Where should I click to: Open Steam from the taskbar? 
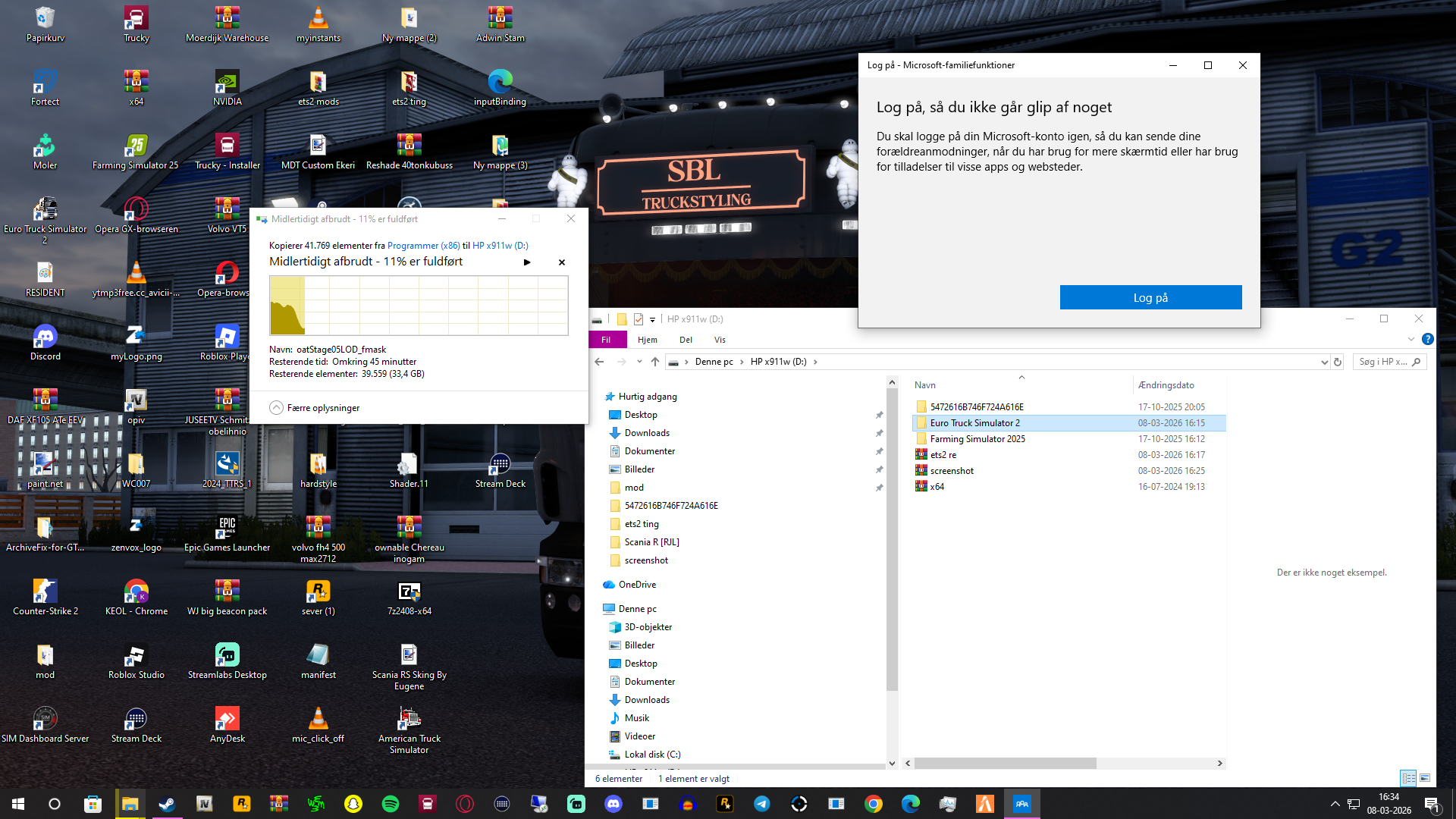pyautogui.click(x=168, y=804)
